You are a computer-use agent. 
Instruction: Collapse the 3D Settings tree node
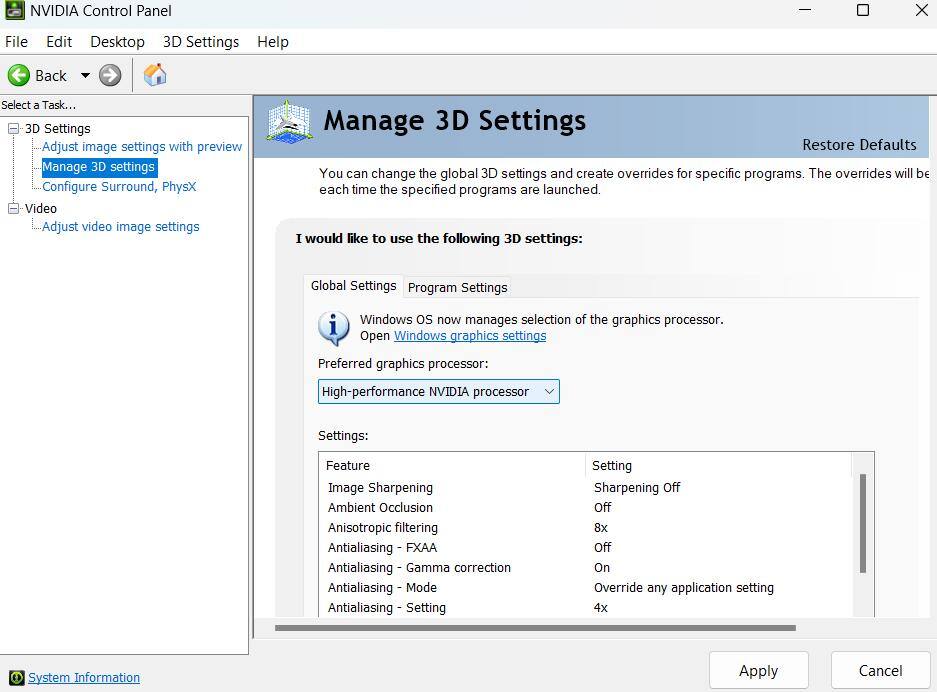pos(13,128)
